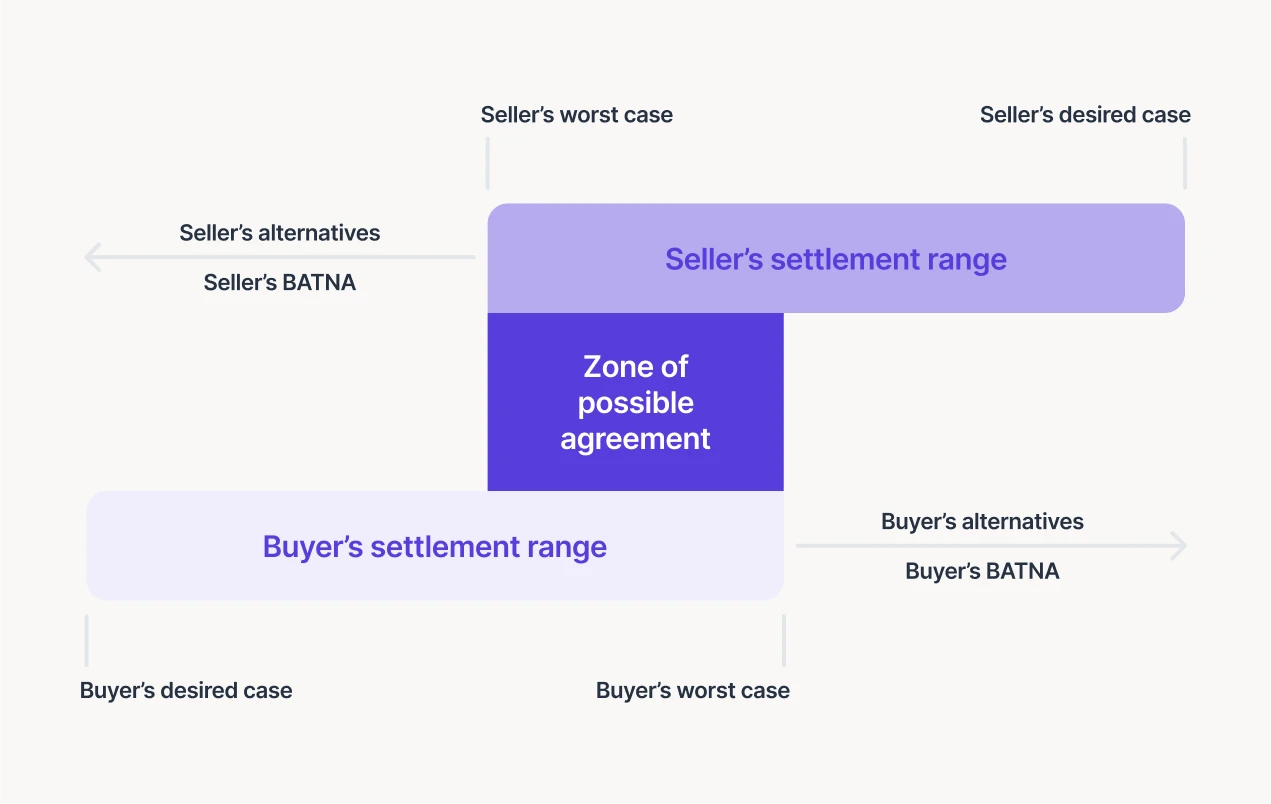Select the Zone of possible agreement block
This screenshot has width=1271, height=804.
click(x=636, y=402)
